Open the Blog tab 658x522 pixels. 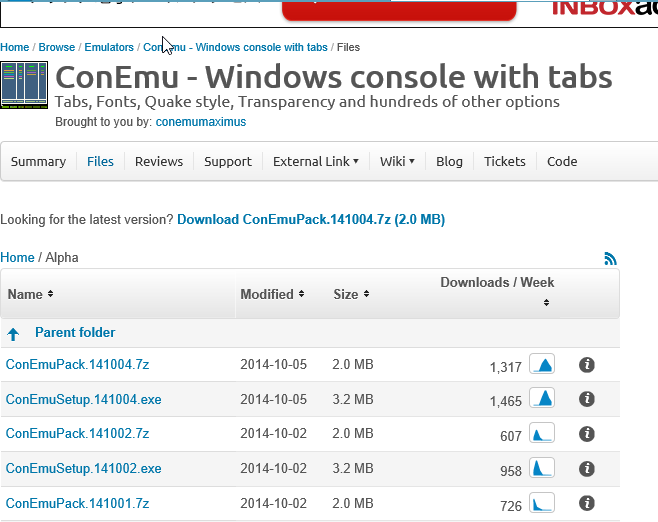449,162
